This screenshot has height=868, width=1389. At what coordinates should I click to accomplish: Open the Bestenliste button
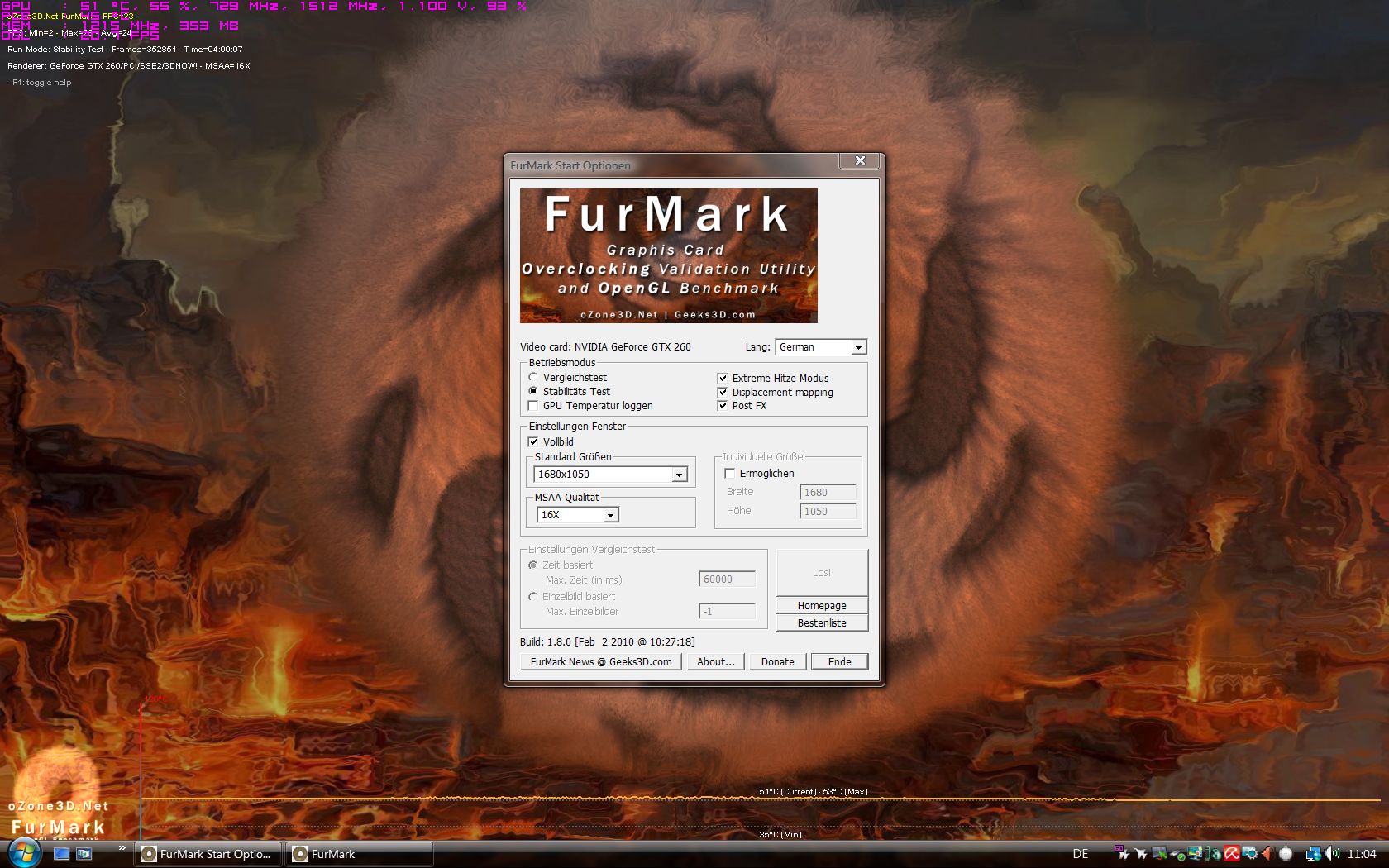822,623
